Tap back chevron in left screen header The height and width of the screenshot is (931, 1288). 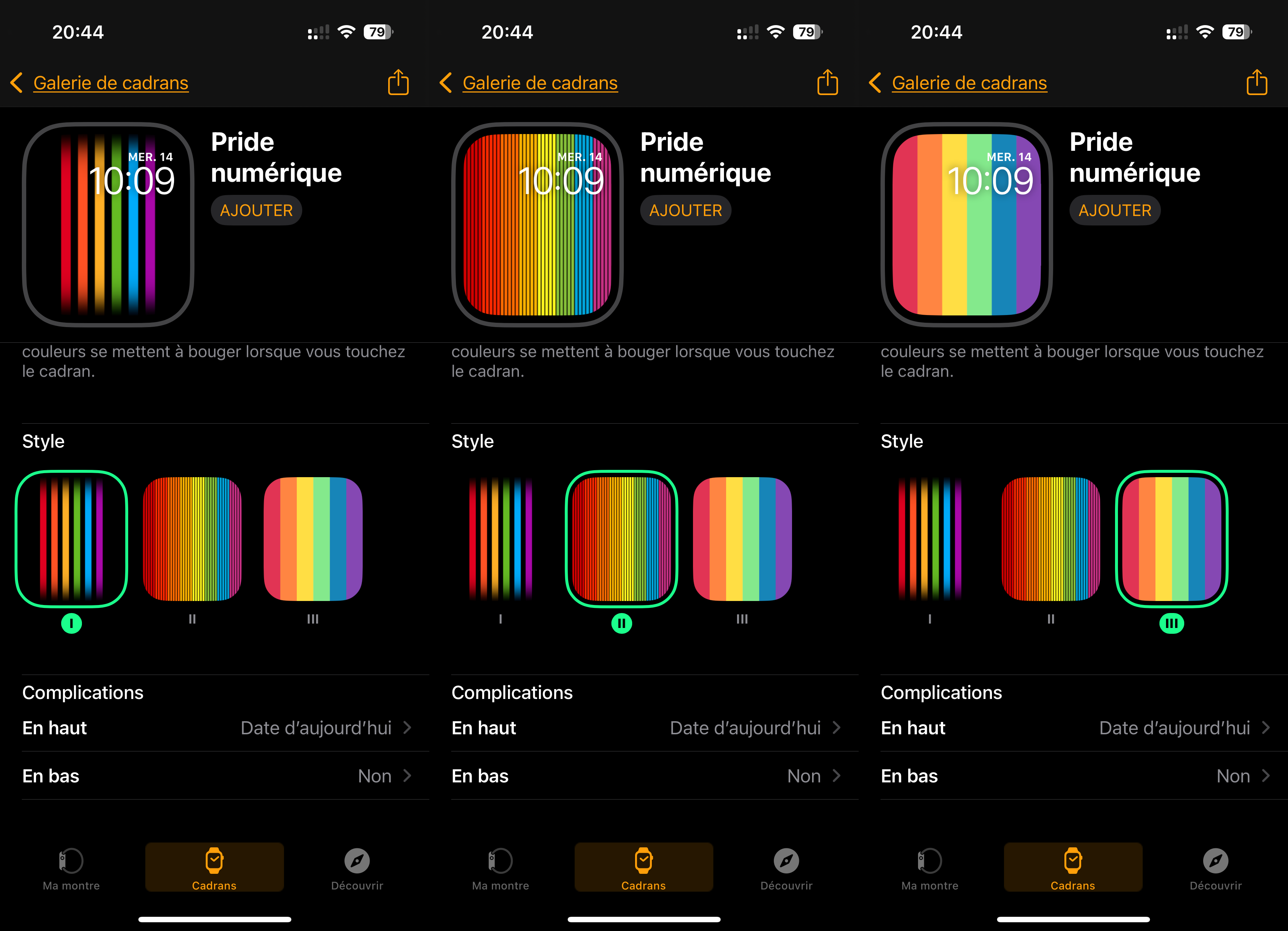pos(16,82)
